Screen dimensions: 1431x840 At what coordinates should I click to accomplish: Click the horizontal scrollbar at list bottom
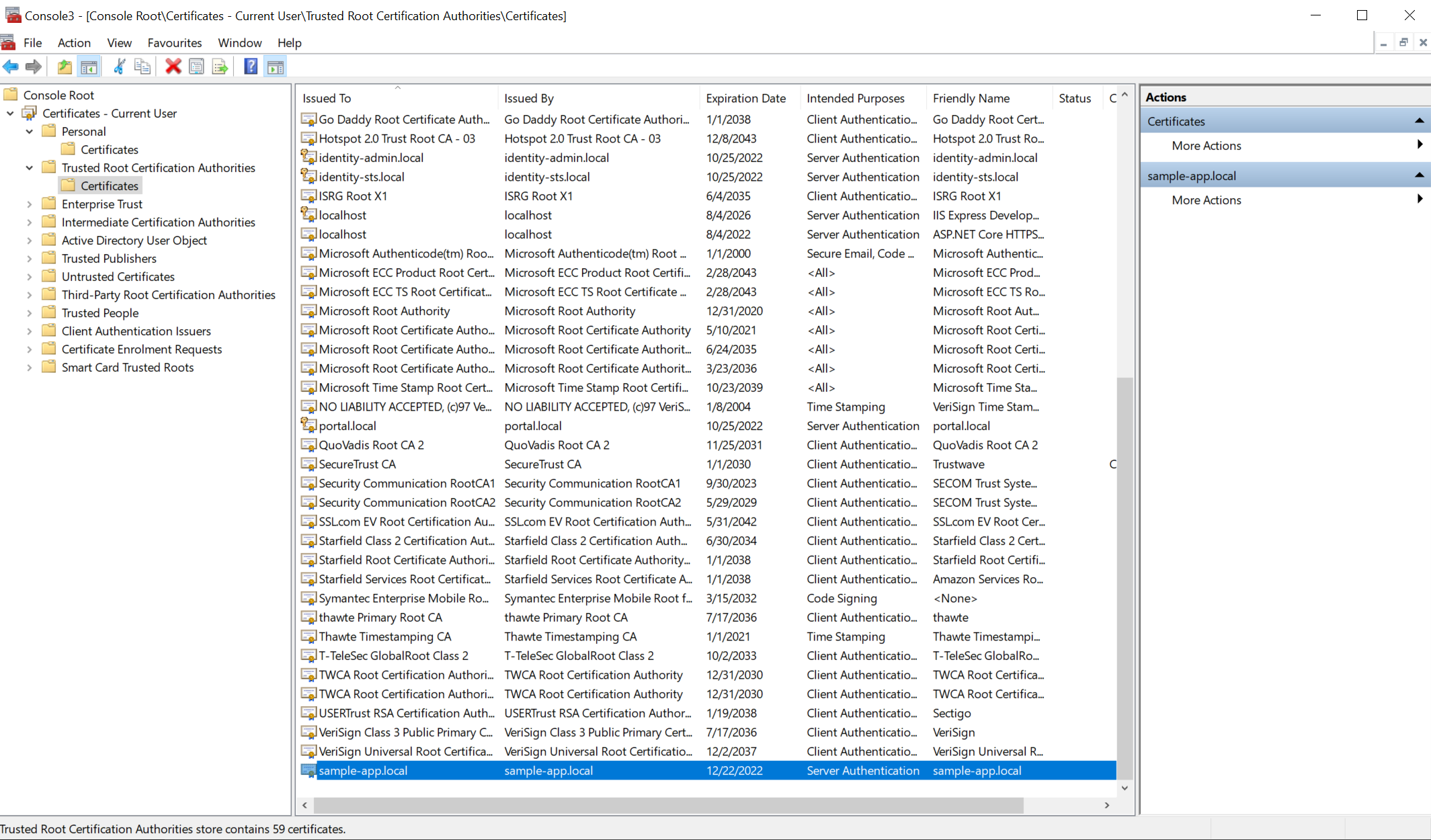669,805
